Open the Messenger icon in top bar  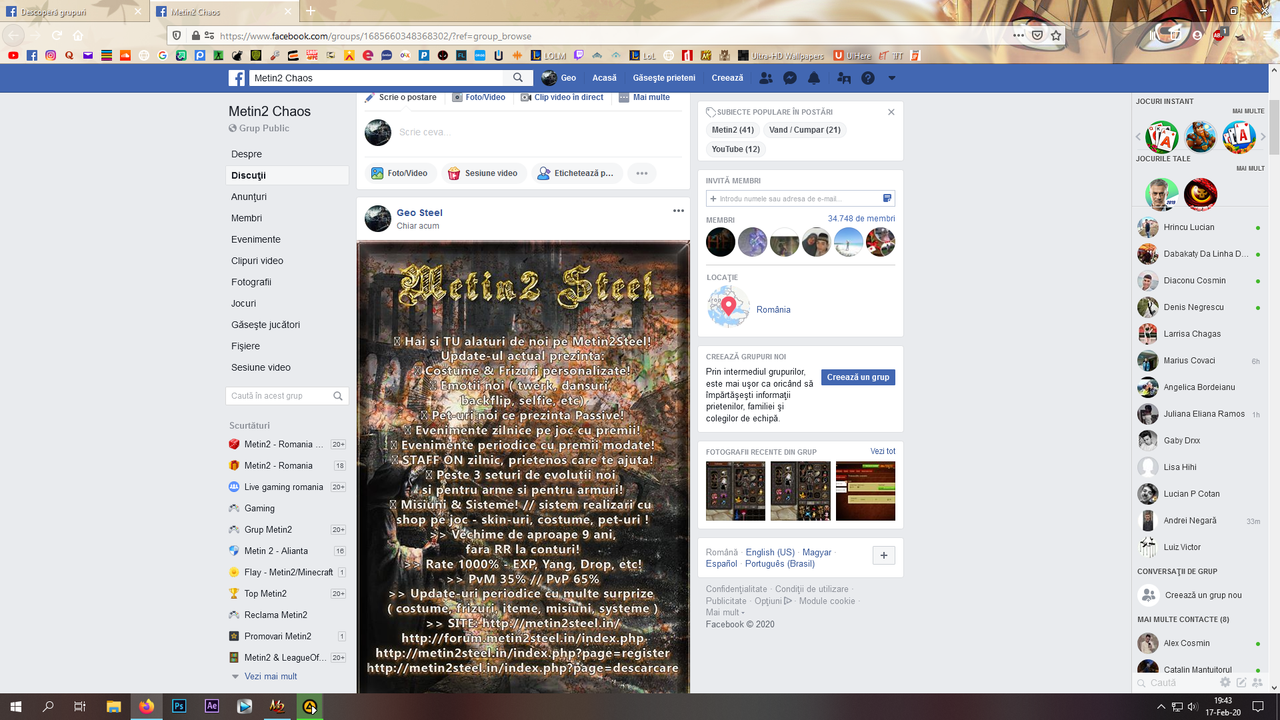pyautogui.click(x=790, y=78)
